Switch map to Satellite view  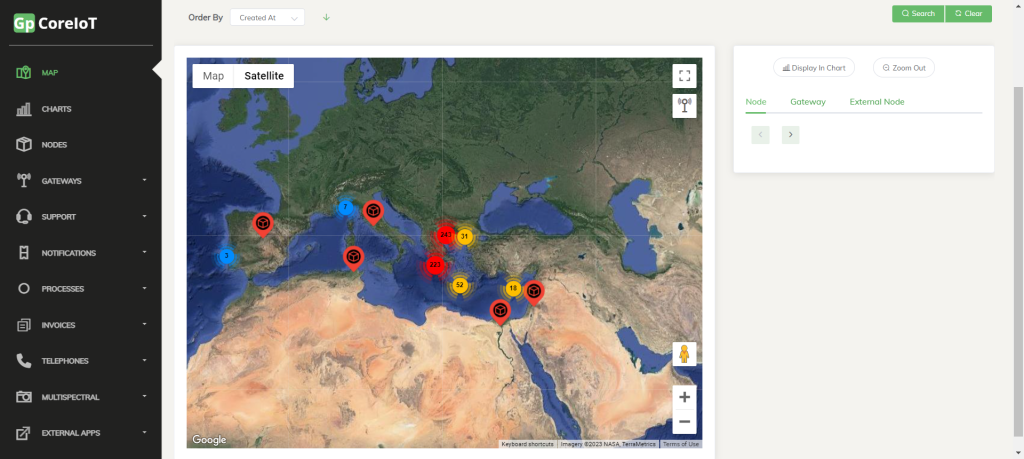click(x=263, y=76)
